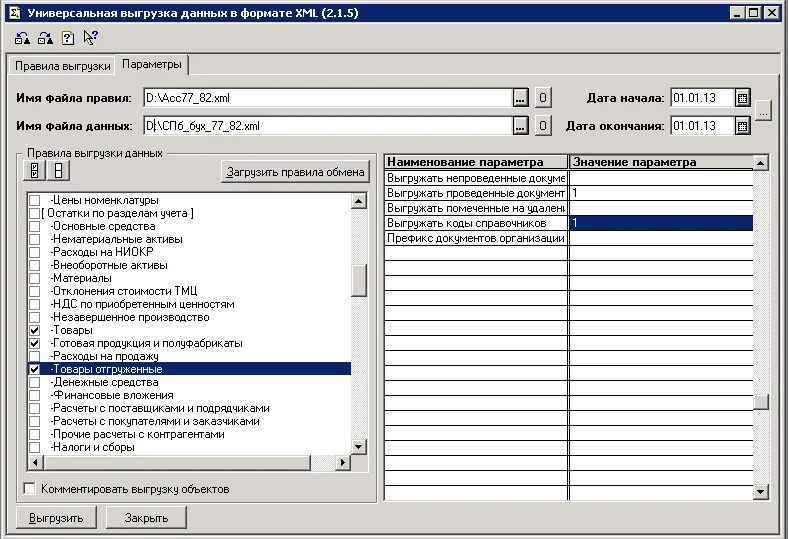The width and height of the screenshot is (788, 539).
Task: Select the Параметры tab
Action: point(152,64)
